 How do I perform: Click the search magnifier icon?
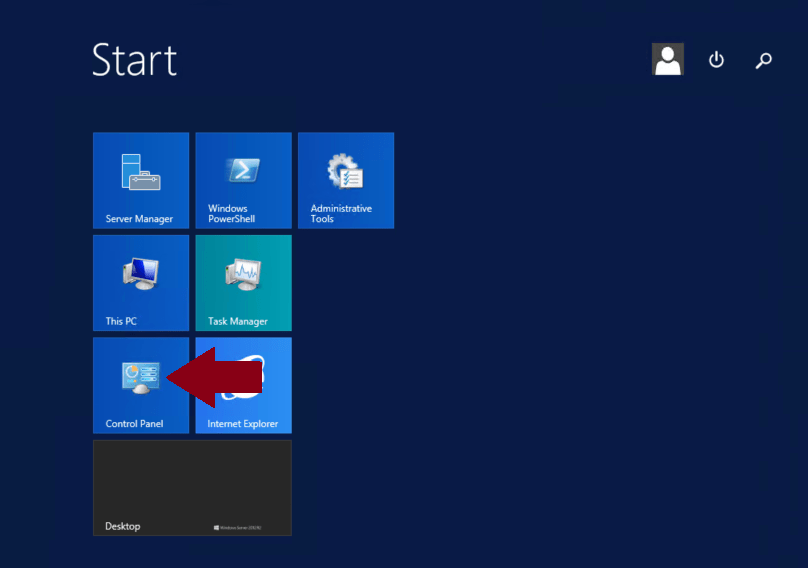pos(763,61)
